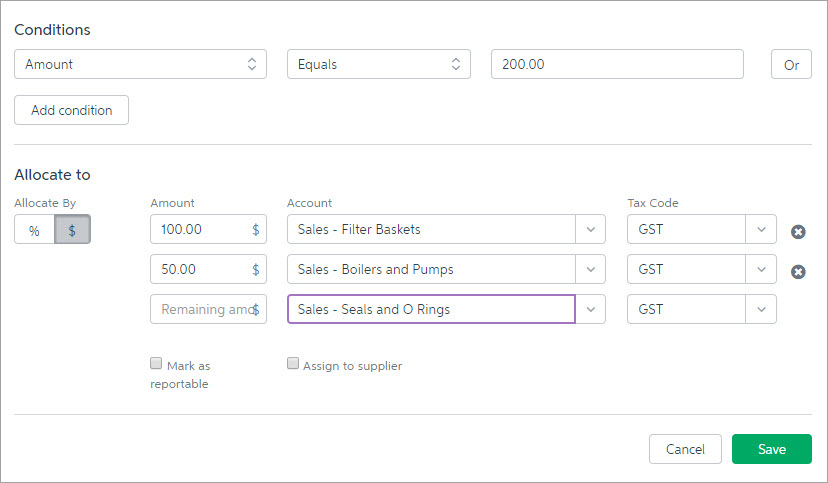The image size is (828, 483).
Task: Remove the Sales - Boilers and Pumps row
Action: tap(798, 272)
